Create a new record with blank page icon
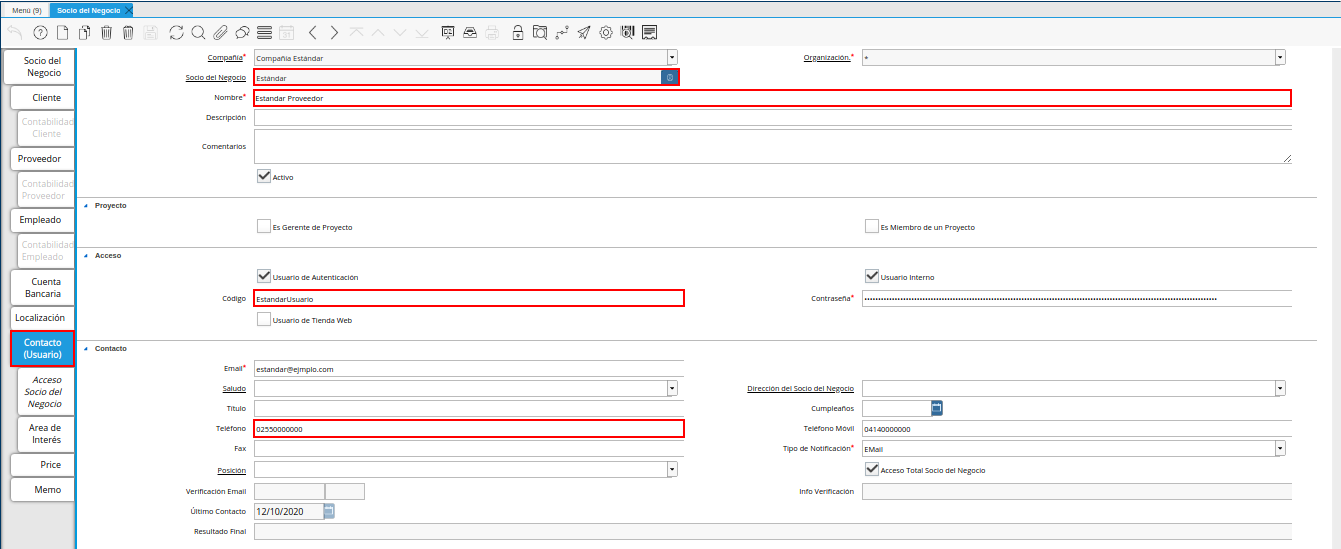The width and height of the screenshot is (1341, 549). (62, 32)
